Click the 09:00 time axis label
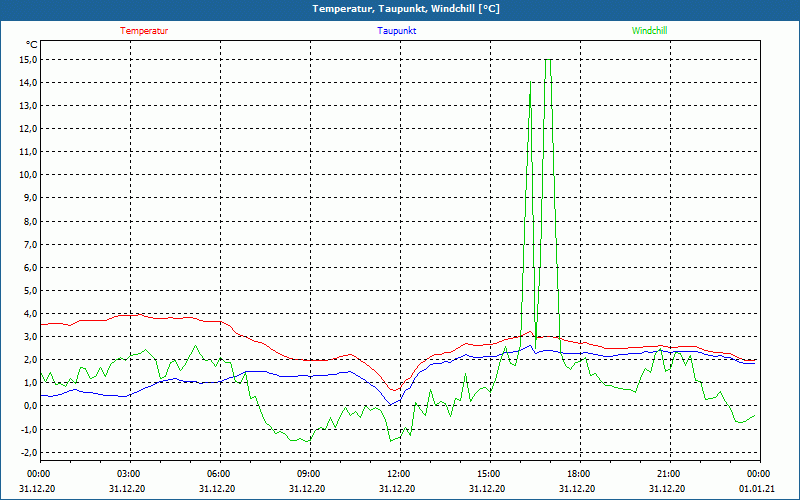 (310, 474)
